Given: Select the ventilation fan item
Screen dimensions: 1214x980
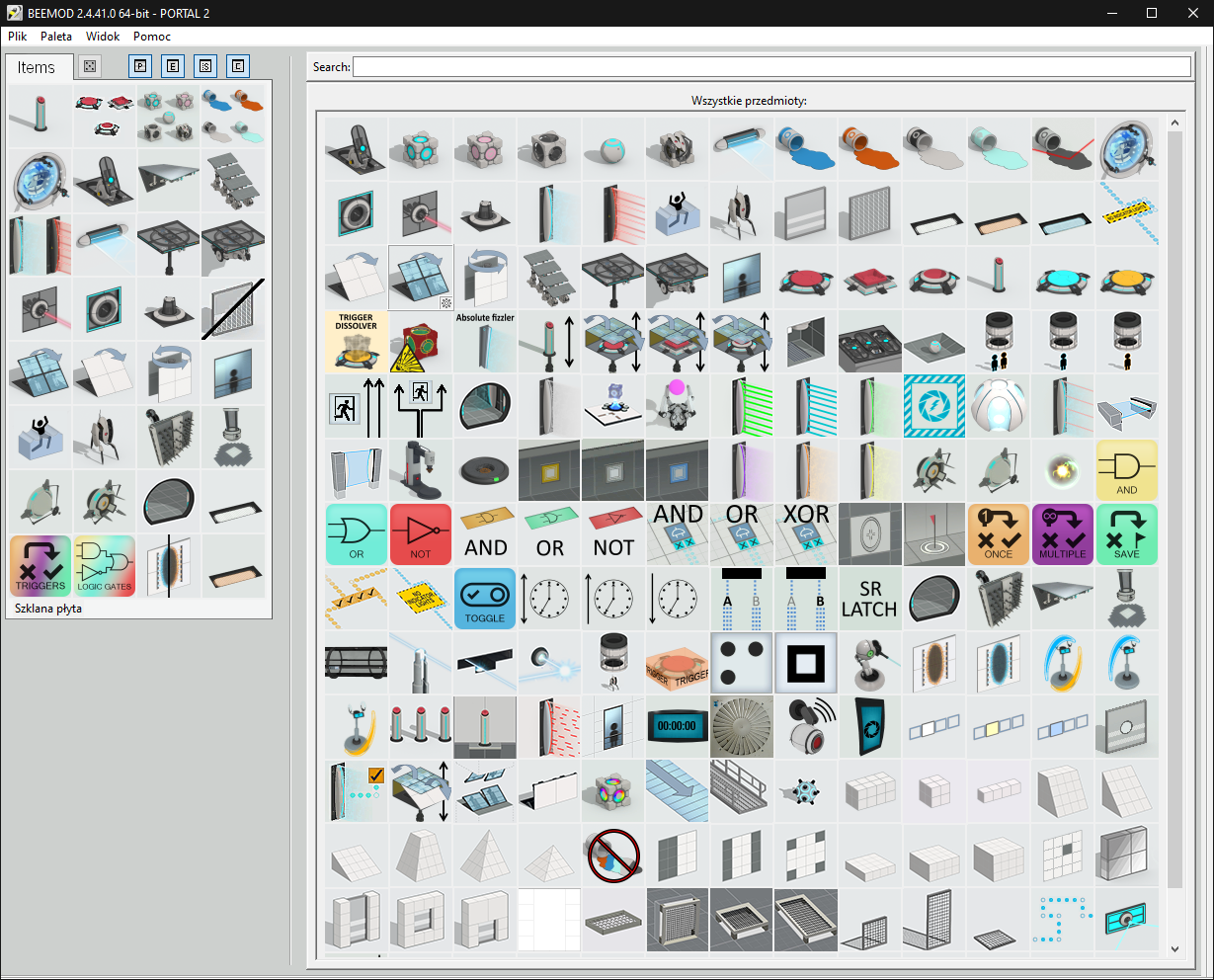Looking at the screenshot, I should click(742, 727).
